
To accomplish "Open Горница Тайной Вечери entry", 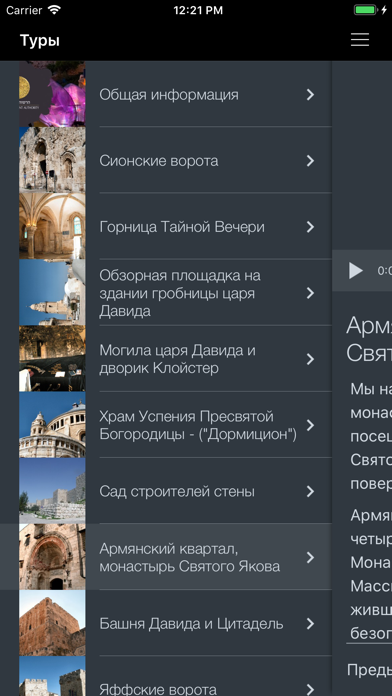I will (175, 226).
